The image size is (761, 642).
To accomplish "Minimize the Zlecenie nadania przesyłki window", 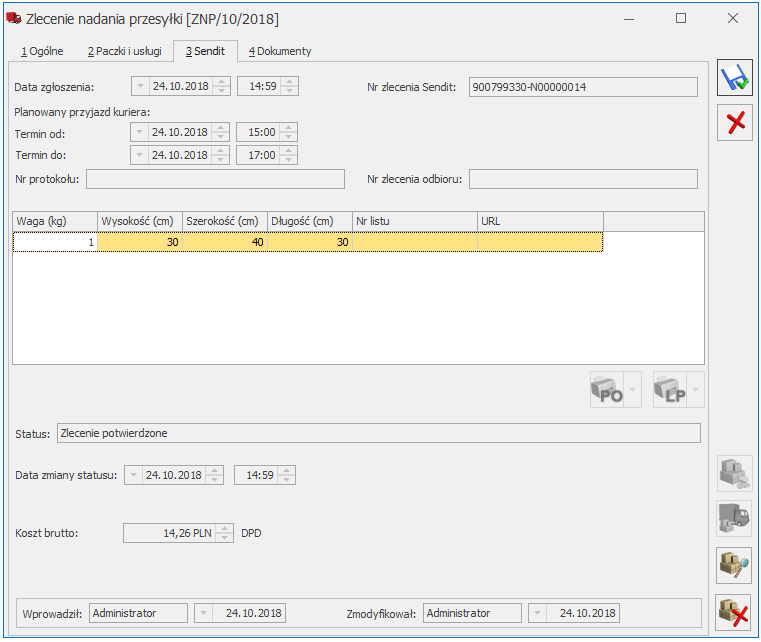I will 629,19.
